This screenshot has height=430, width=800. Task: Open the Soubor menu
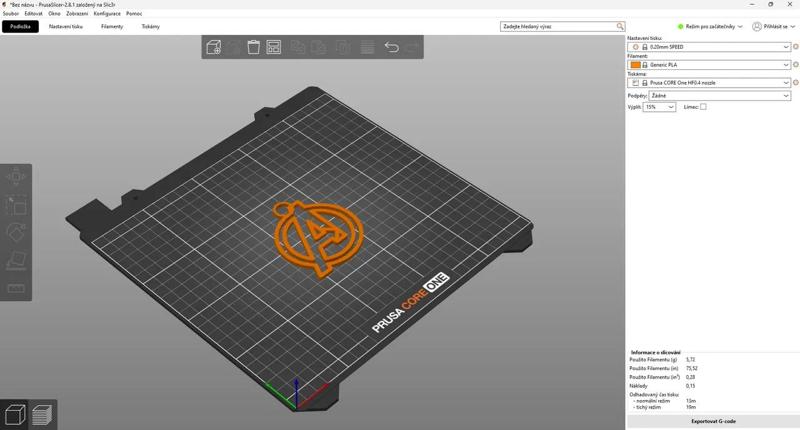[x=11, y=14]
